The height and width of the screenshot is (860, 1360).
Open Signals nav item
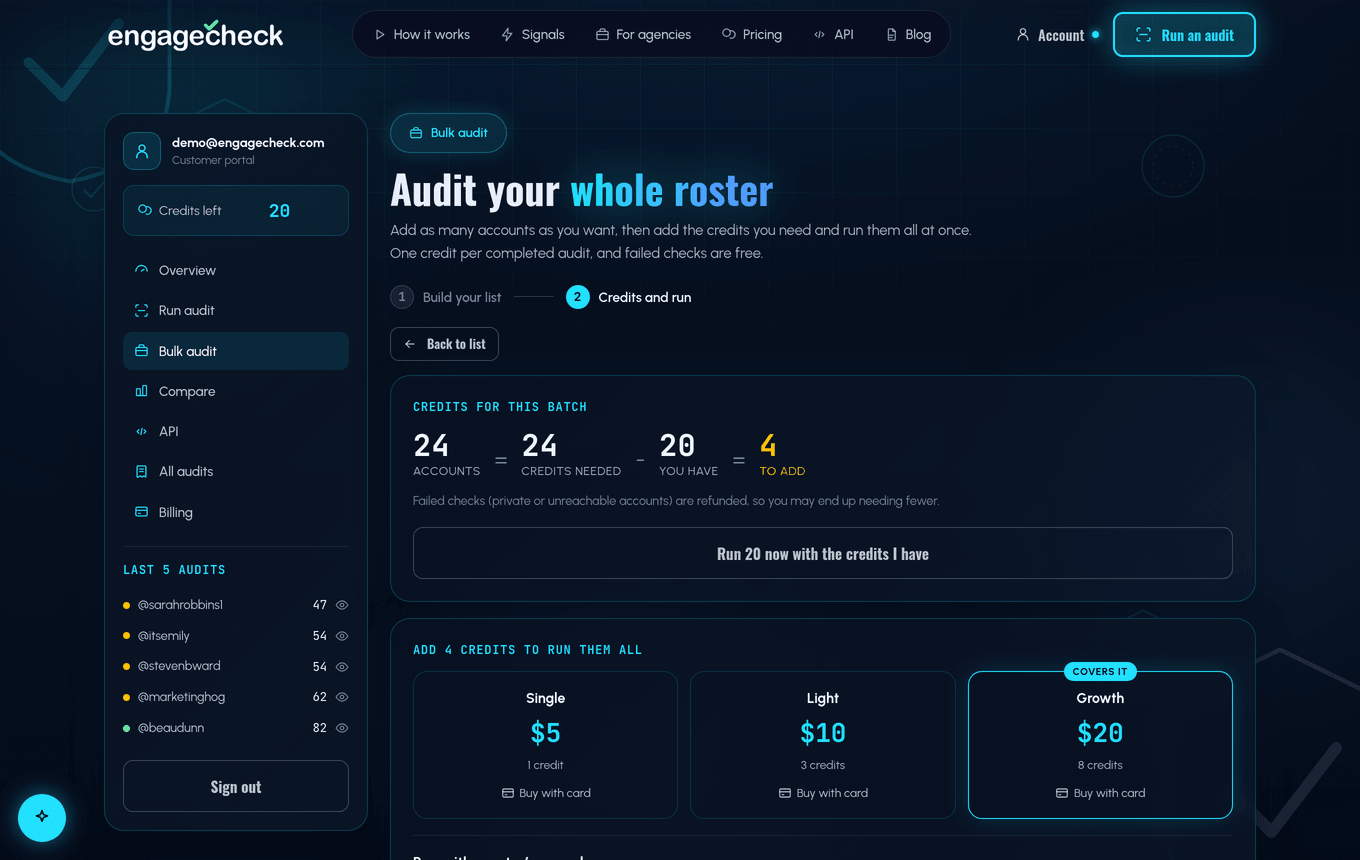(533, 34)
